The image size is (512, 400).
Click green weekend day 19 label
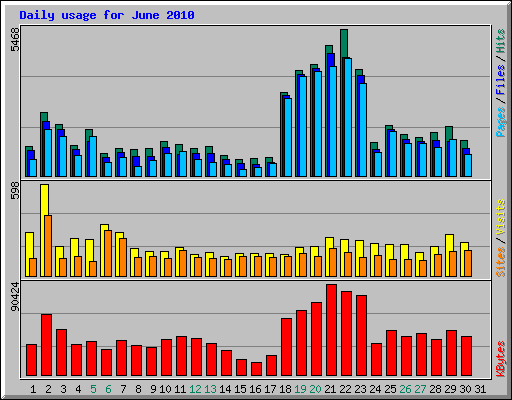tap(300, 389)
